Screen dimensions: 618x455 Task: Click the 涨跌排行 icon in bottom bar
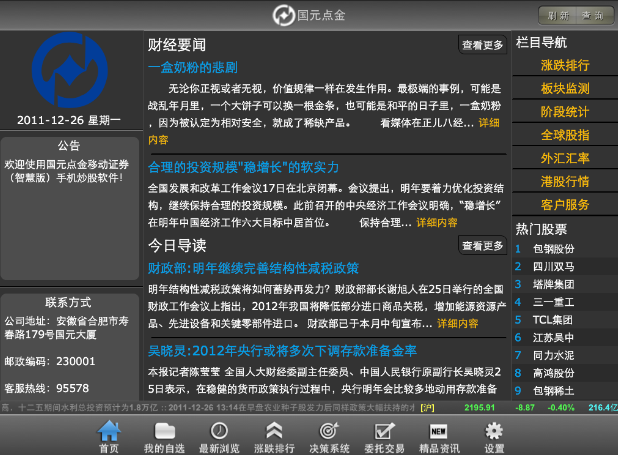tap(275, 437)
